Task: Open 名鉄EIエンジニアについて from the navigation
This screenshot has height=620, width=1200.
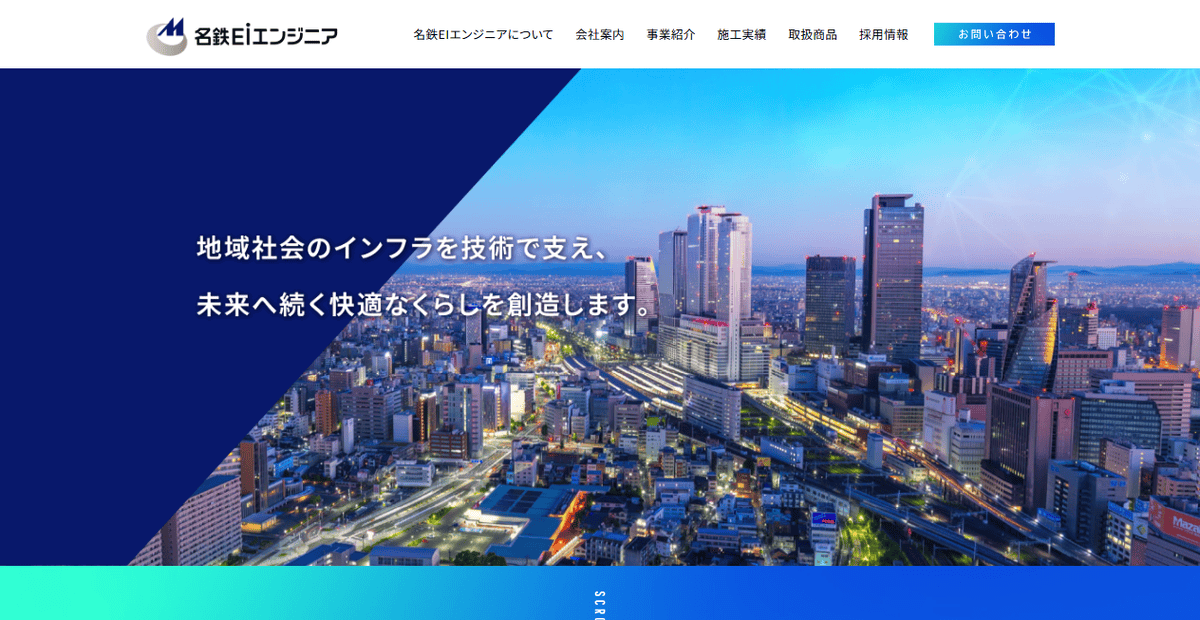Action: 484,33
